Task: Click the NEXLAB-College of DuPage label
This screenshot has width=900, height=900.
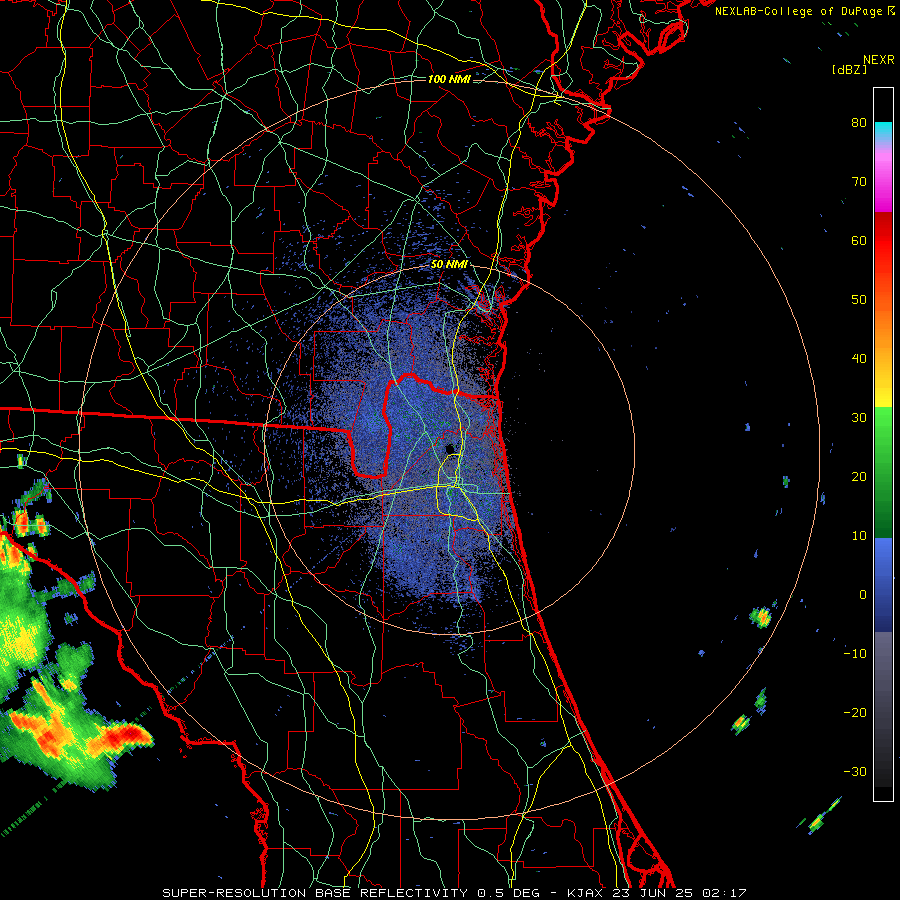Action: (x=800, y=11)
